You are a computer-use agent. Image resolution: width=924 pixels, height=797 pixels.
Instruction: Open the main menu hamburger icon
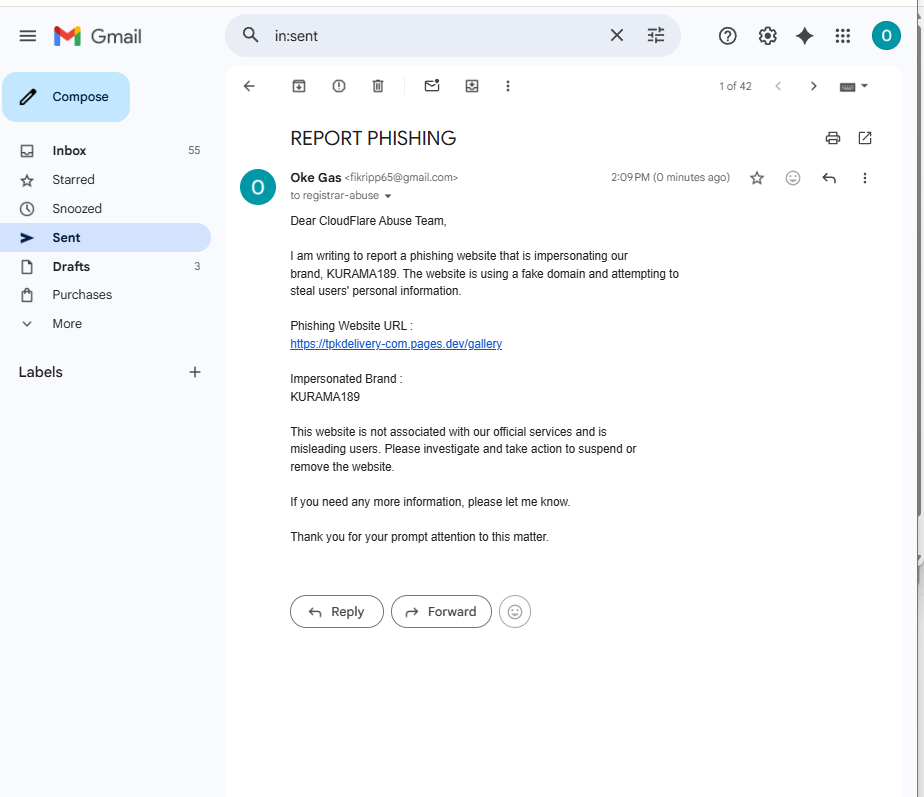[x=28, y=36]
